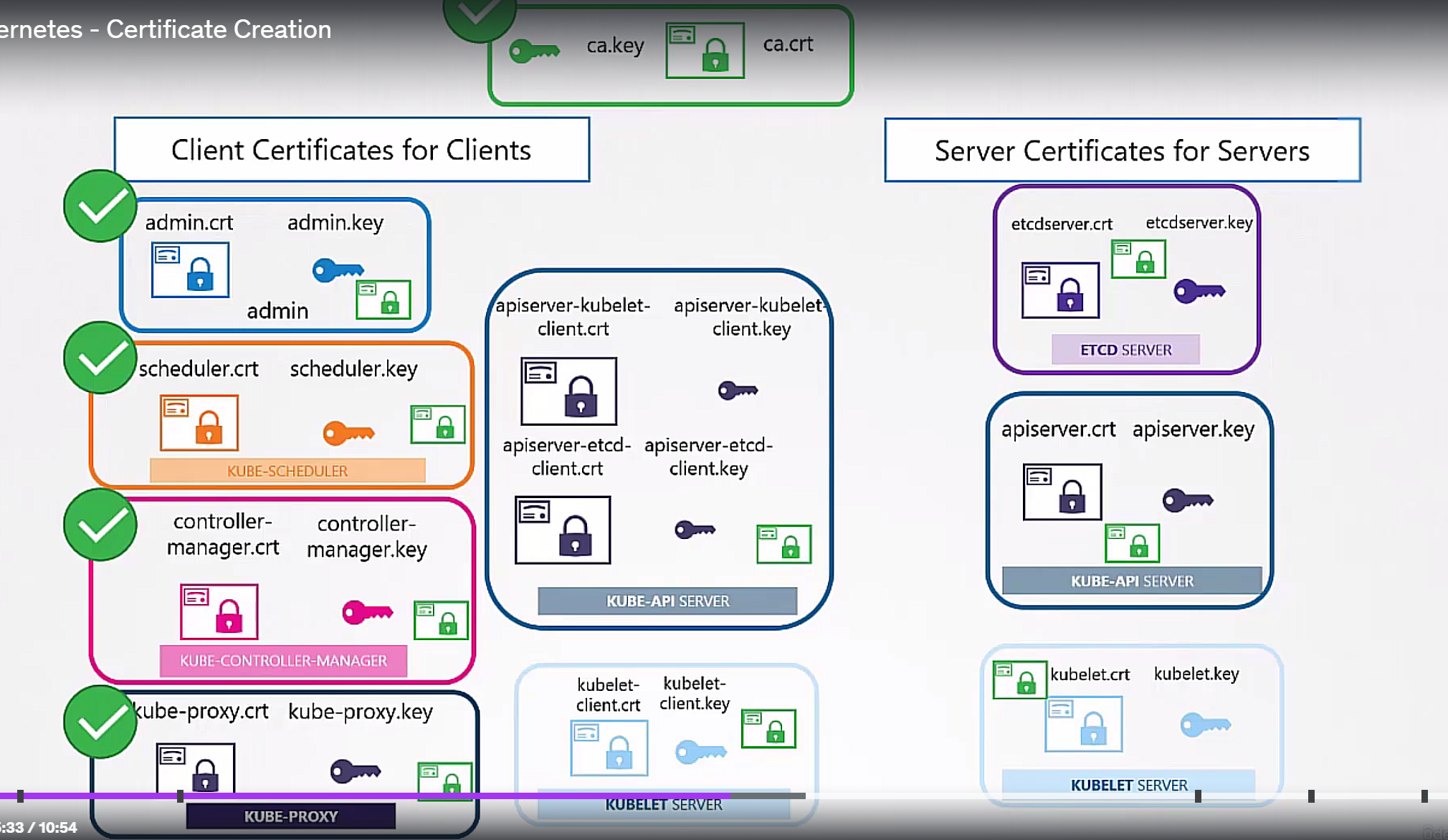Click the green checkmark beside the scheduler box
This screenshot has height=840, width=1448.
[100, 358]
